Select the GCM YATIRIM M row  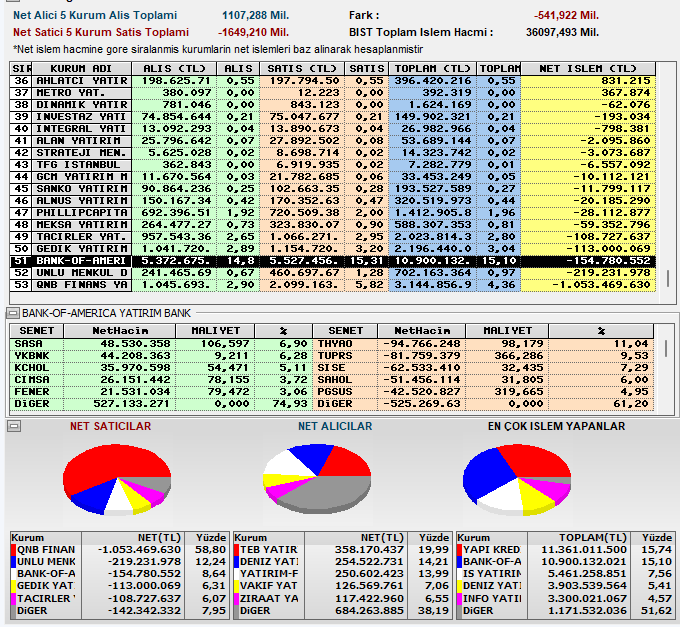pyautogui.click(x=333, y=177)
